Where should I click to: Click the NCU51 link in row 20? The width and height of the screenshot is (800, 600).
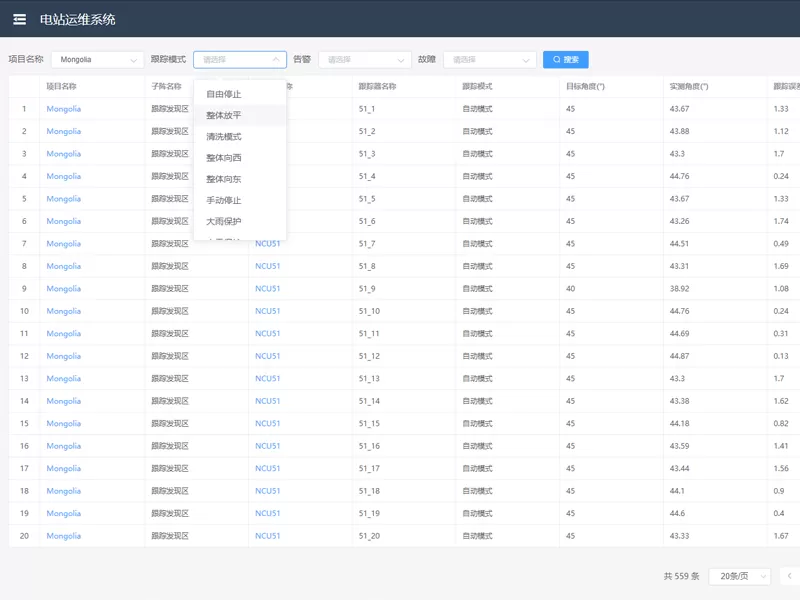[x=267, y=536]
